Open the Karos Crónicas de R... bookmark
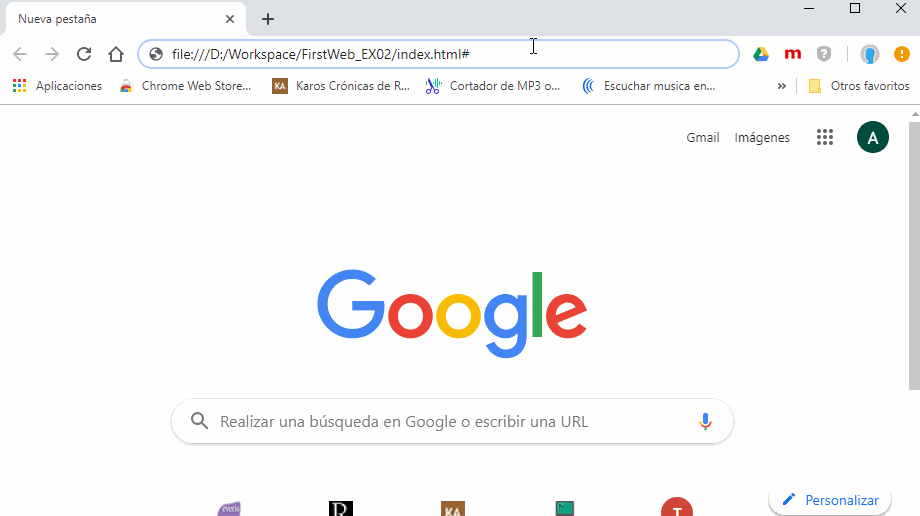This screenshot has width=920, height=516. 341,86
